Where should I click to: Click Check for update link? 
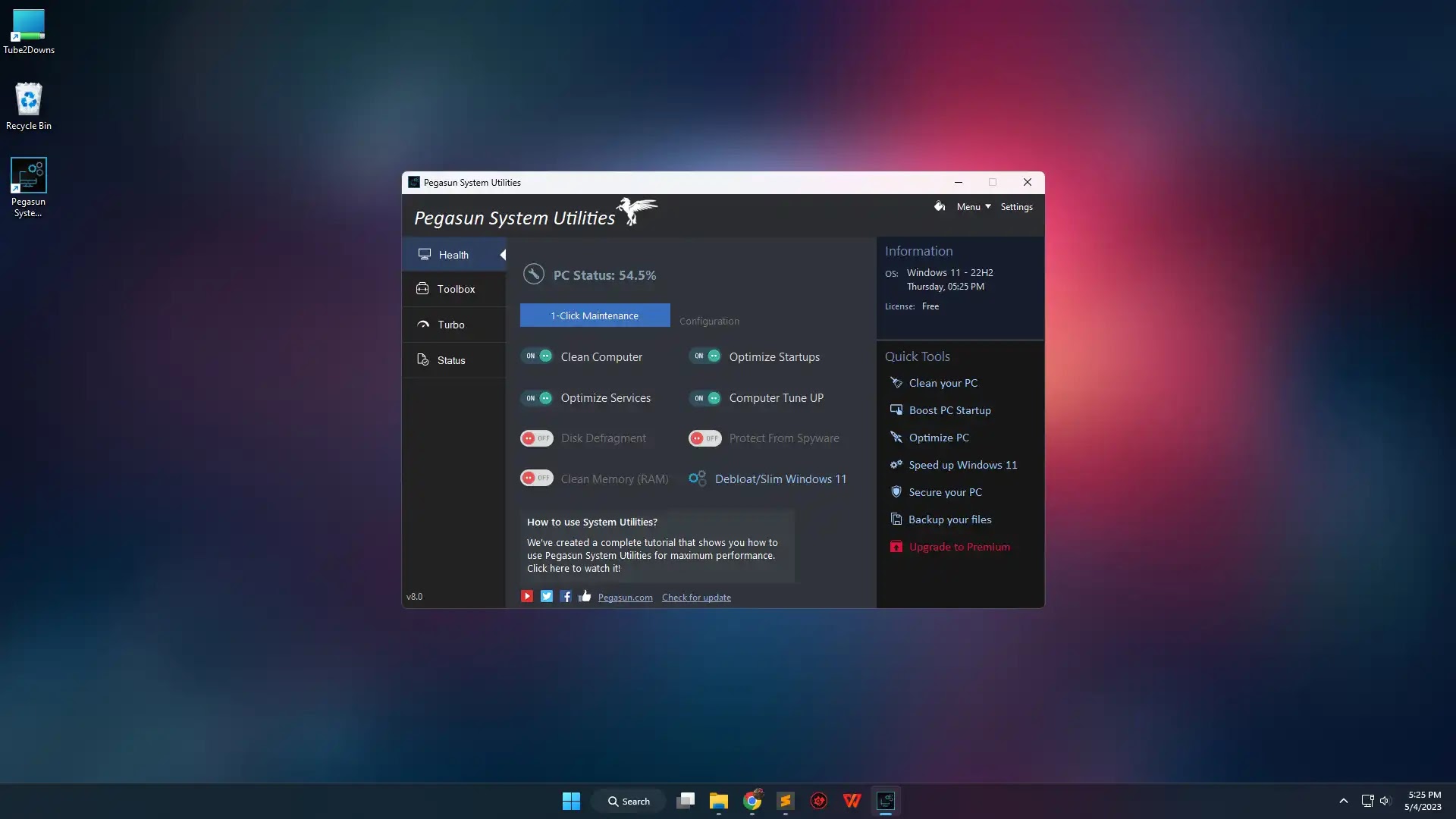point(696,598)
